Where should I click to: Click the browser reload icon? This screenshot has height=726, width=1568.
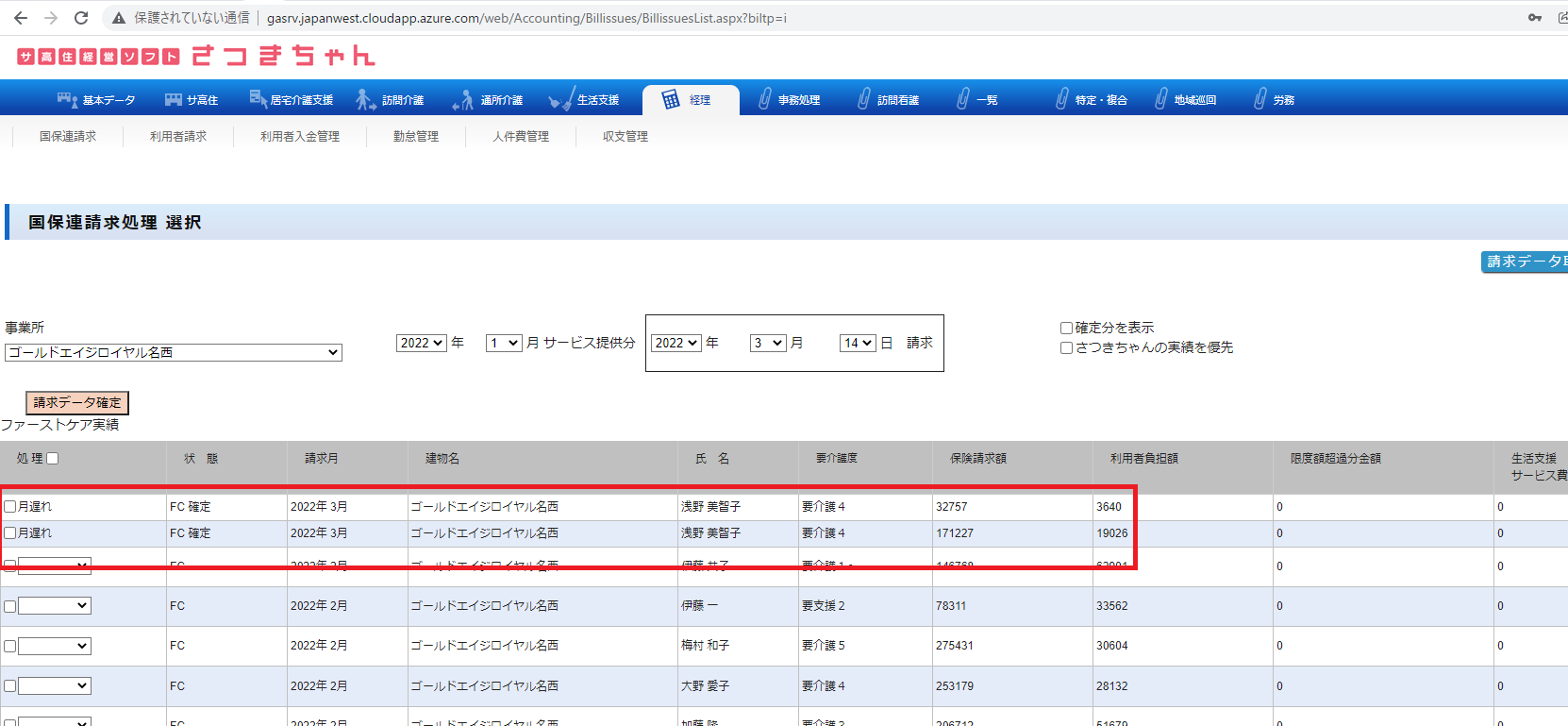(81, 18)
